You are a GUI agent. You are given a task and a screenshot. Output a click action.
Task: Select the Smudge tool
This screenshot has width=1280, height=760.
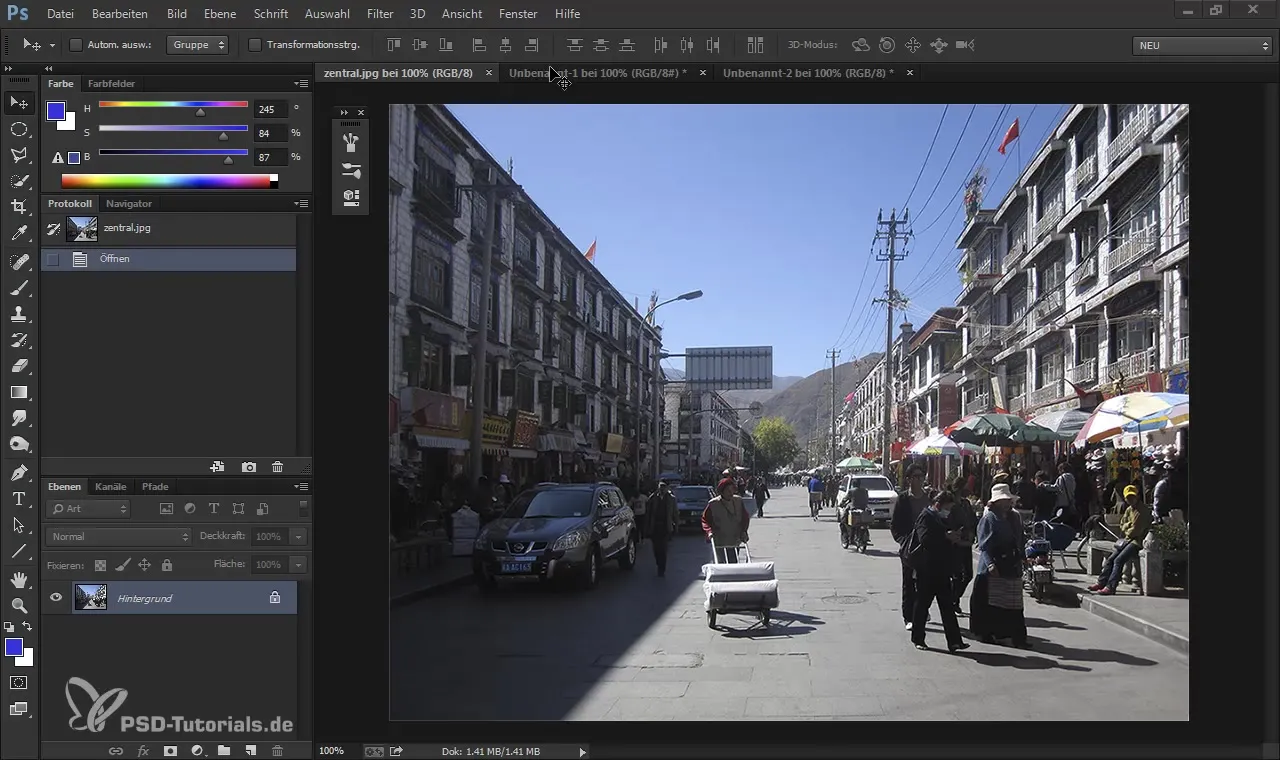pyautogui.click(x=19, y=418)
